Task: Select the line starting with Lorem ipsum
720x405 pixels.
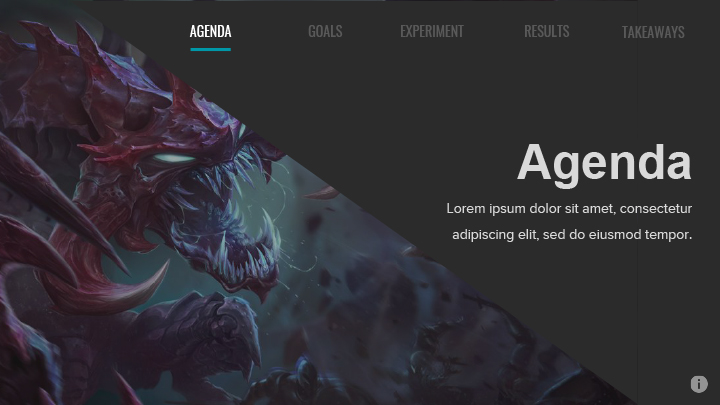Action: tap(569, 208)
